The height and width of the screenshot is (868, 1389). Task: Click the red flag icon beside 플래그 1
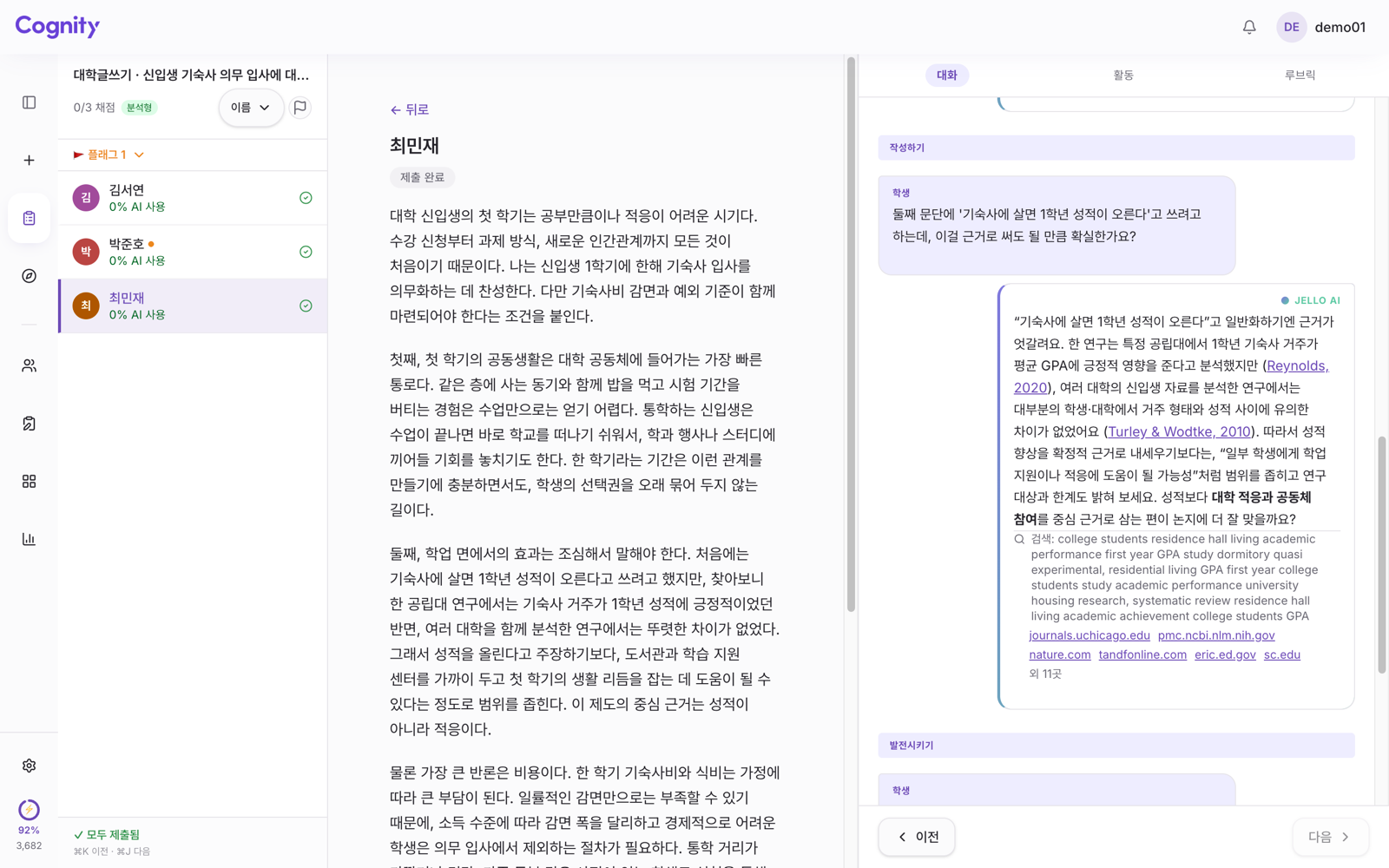78,155
